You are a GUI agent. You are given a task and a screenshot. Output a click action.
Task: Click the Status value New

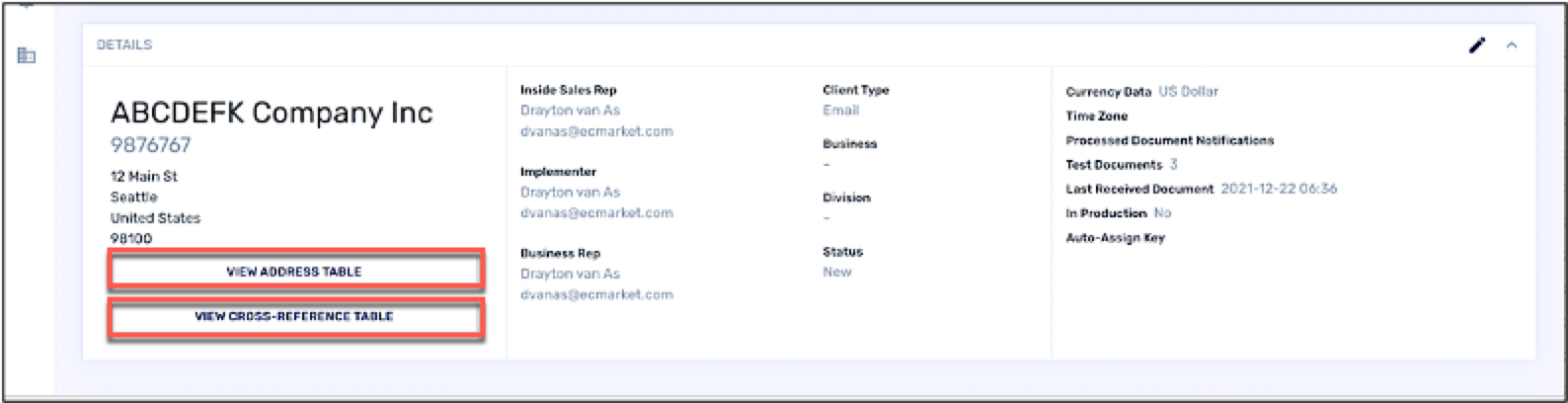pos(836,273)
